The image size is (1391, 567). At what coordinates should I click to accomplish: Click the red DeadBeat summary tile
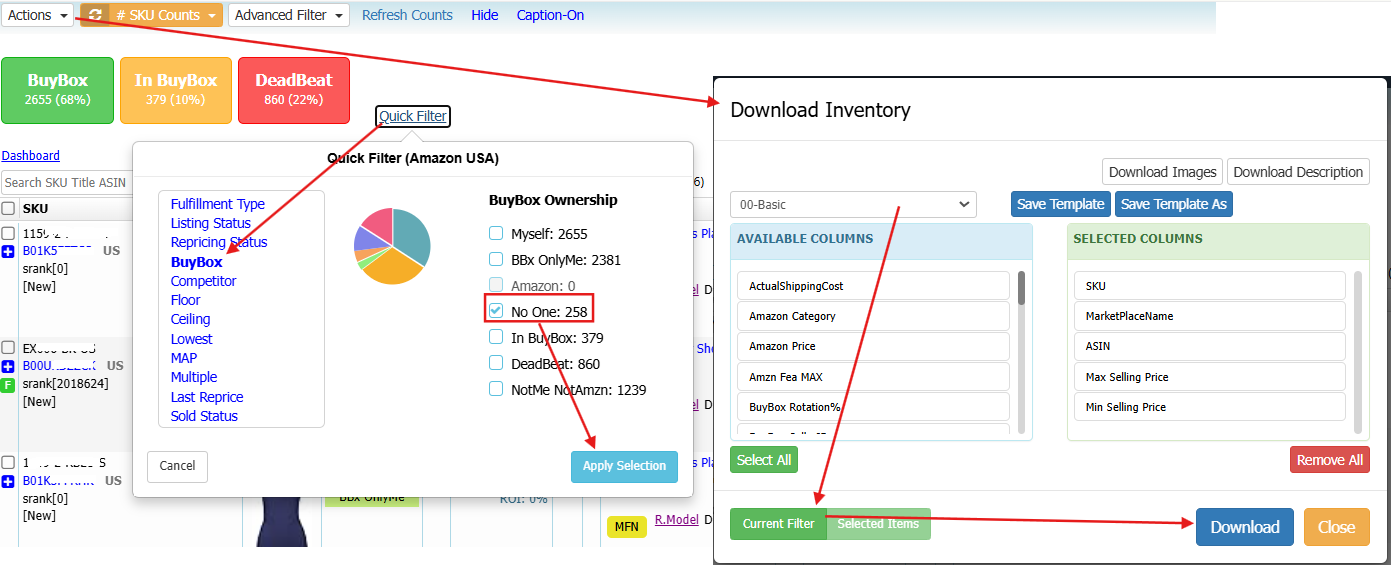[x=294, y=90]
